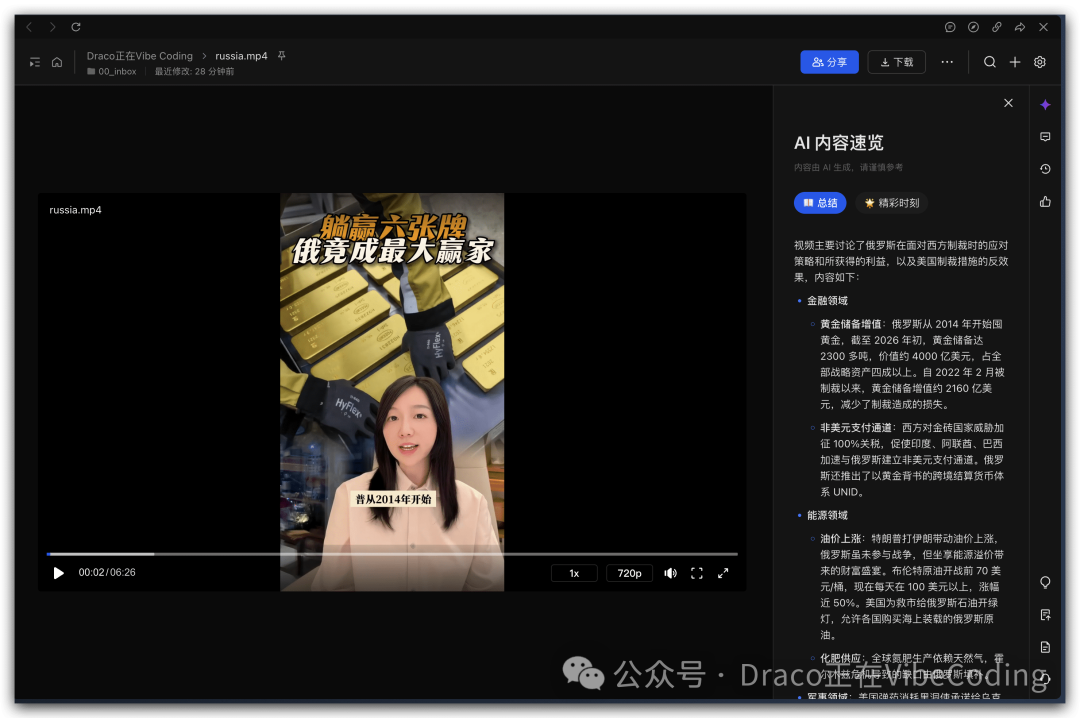
Task: Click the AI sparkle icon in right sidebar
Action: click(x=1044, y=103)
